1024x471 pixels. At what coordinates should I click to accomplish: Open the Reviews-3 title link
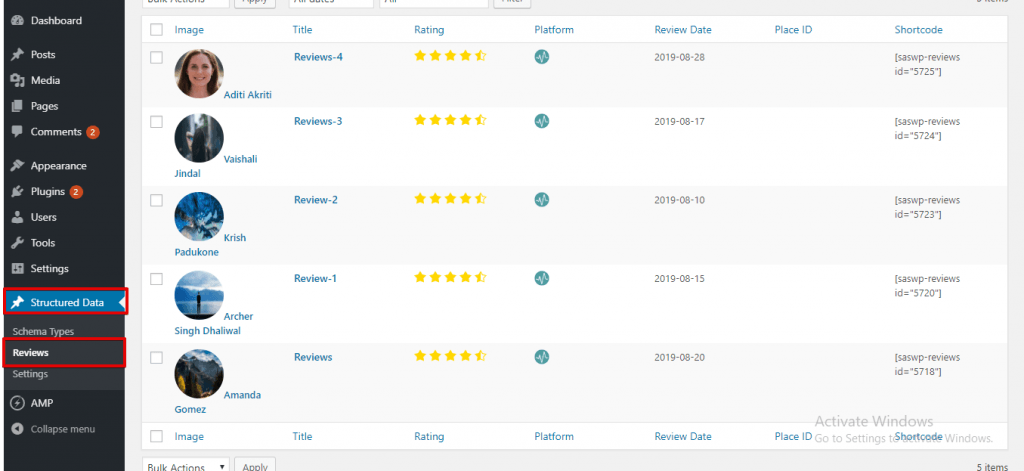[x=318, y=121]
